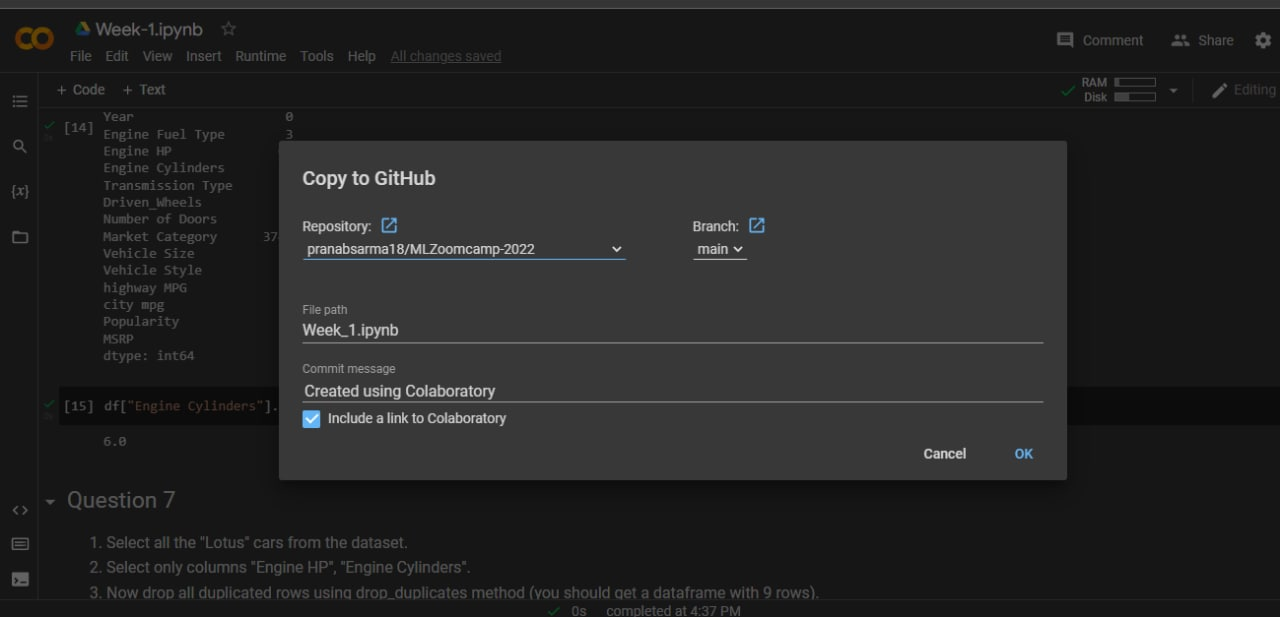This screenshot has width=1280, height=617.
Task: Open branch link in new tab
Action: point(757,226)
